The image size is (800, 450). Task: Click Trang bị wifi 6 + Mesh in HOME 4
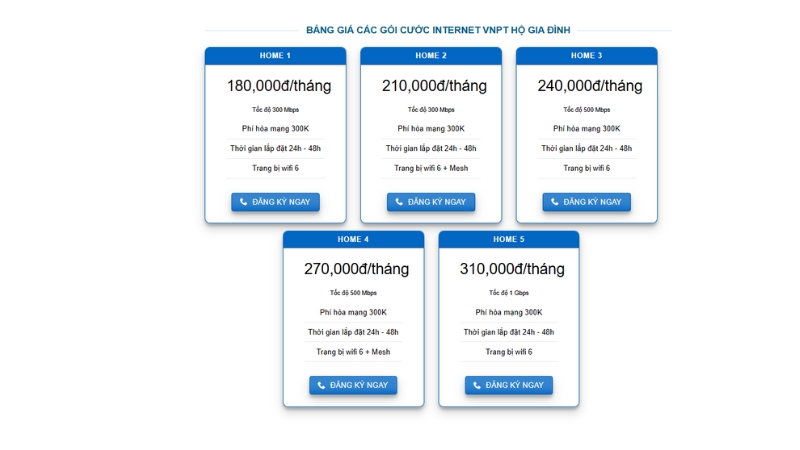(353, 352)
